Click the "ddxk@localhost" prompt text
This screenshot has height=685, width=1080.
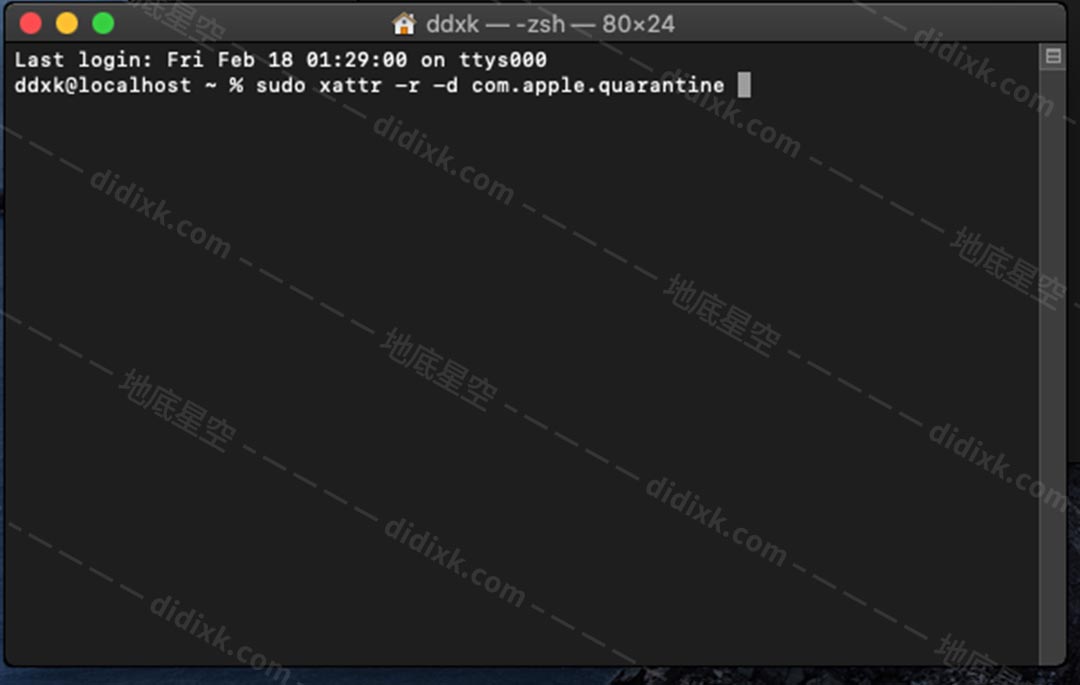pos(103,85)
